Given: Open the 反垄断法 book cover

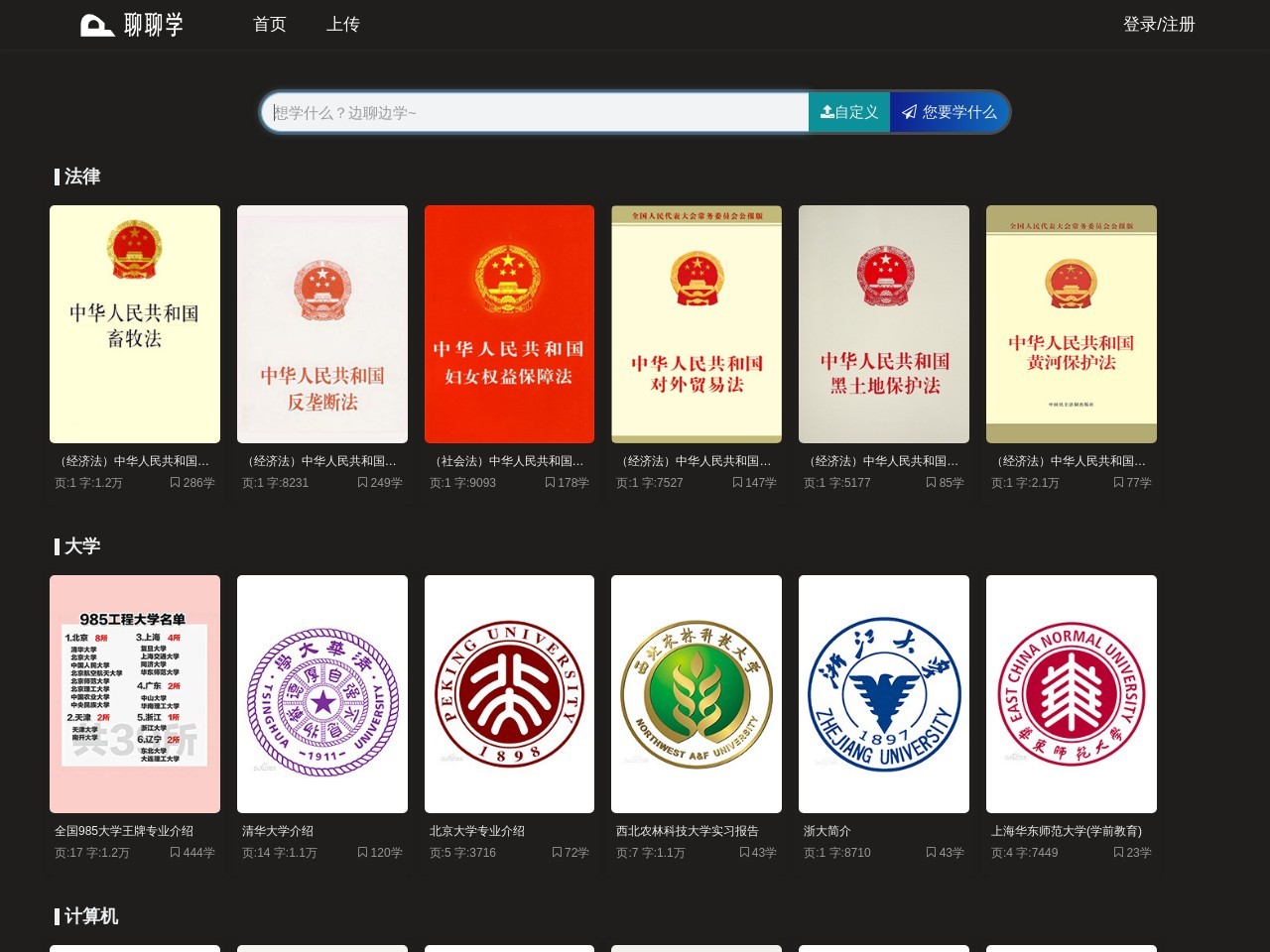Looking at the screenshot, I should click(322, 324).
